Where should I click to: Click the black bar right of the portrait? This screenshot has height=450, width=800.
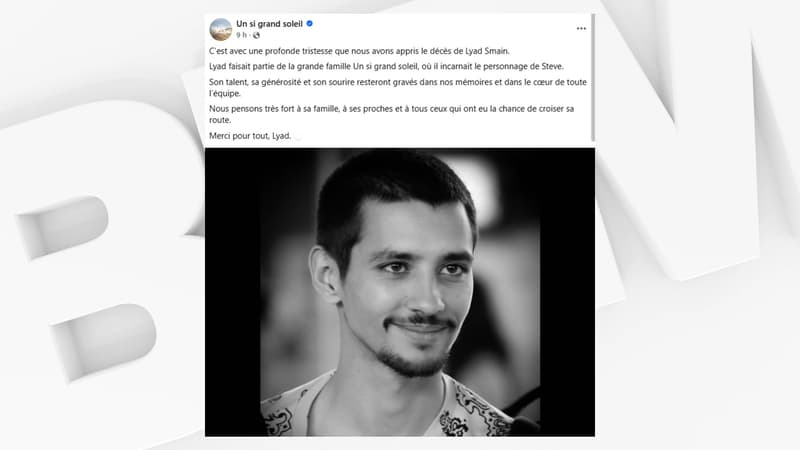[x=567, y=292]
